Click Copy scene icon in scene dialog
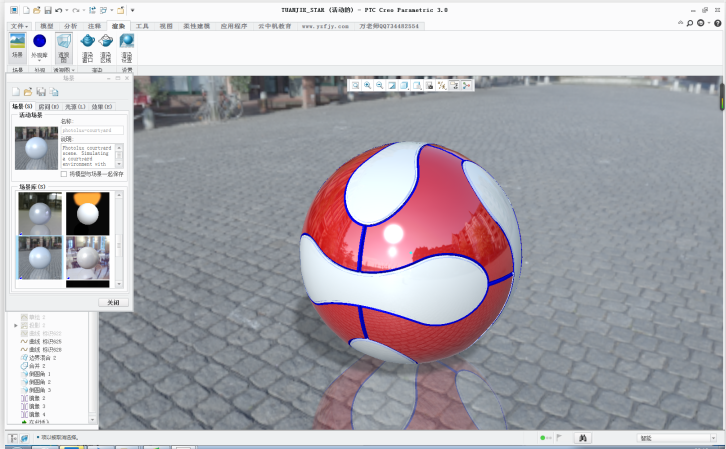This screenshot has height=449, width=726. pos(54,92)
